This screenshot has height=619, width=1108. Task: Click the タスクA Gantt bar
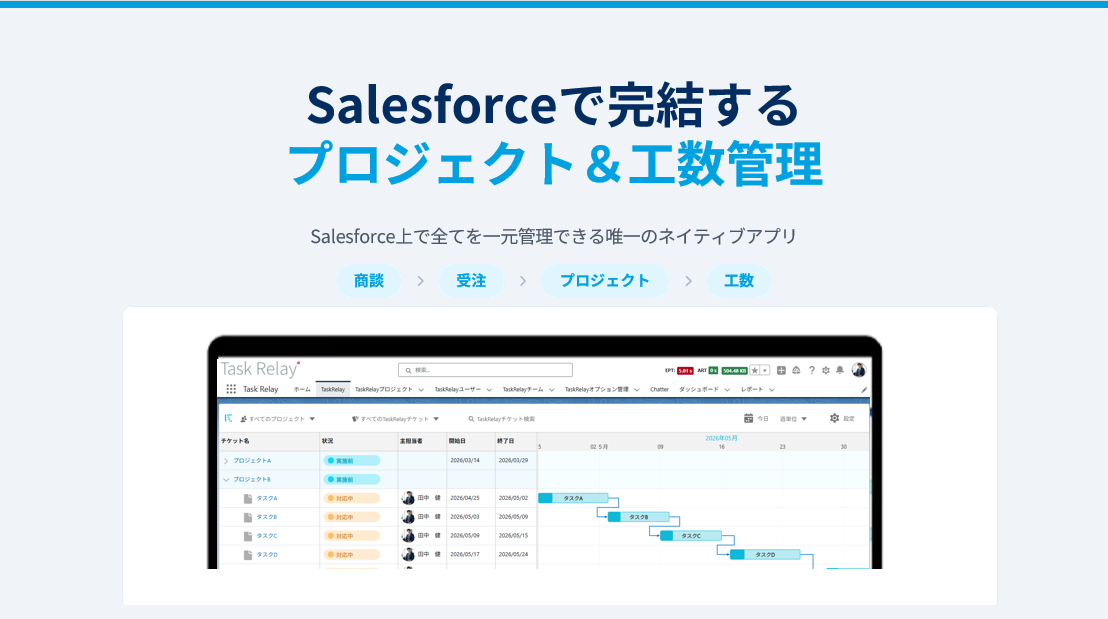[x=573, y=498]
